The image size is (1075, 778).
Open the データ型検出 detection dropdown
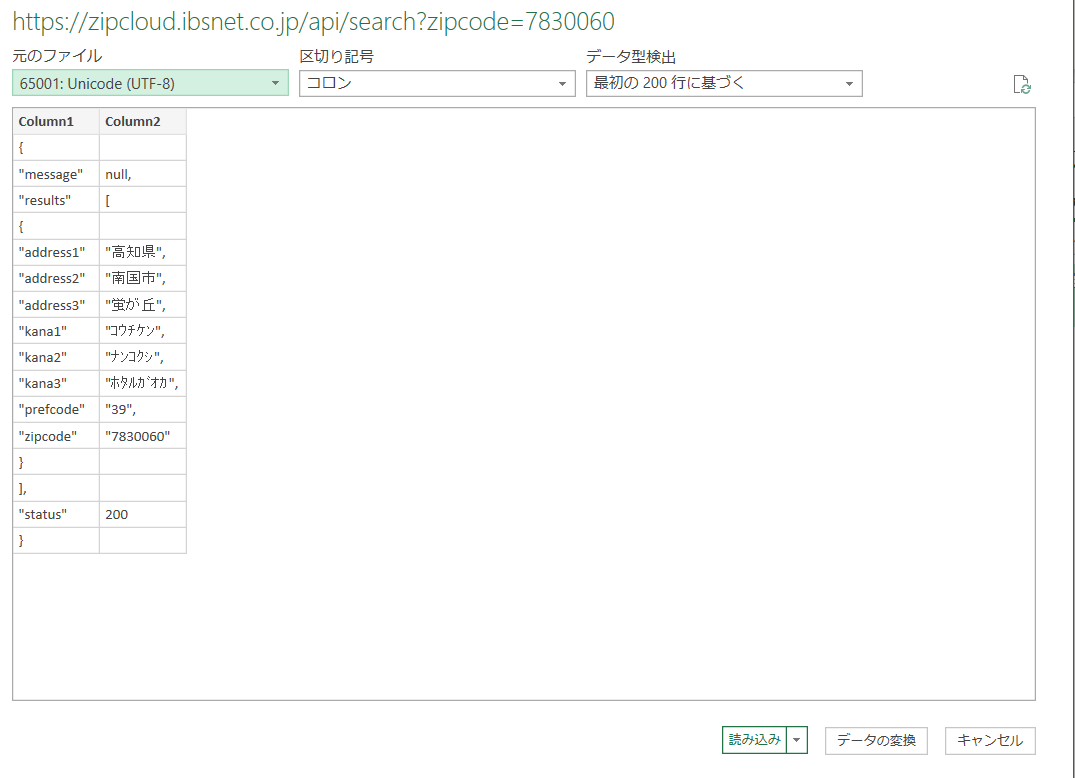pos(849,83)
